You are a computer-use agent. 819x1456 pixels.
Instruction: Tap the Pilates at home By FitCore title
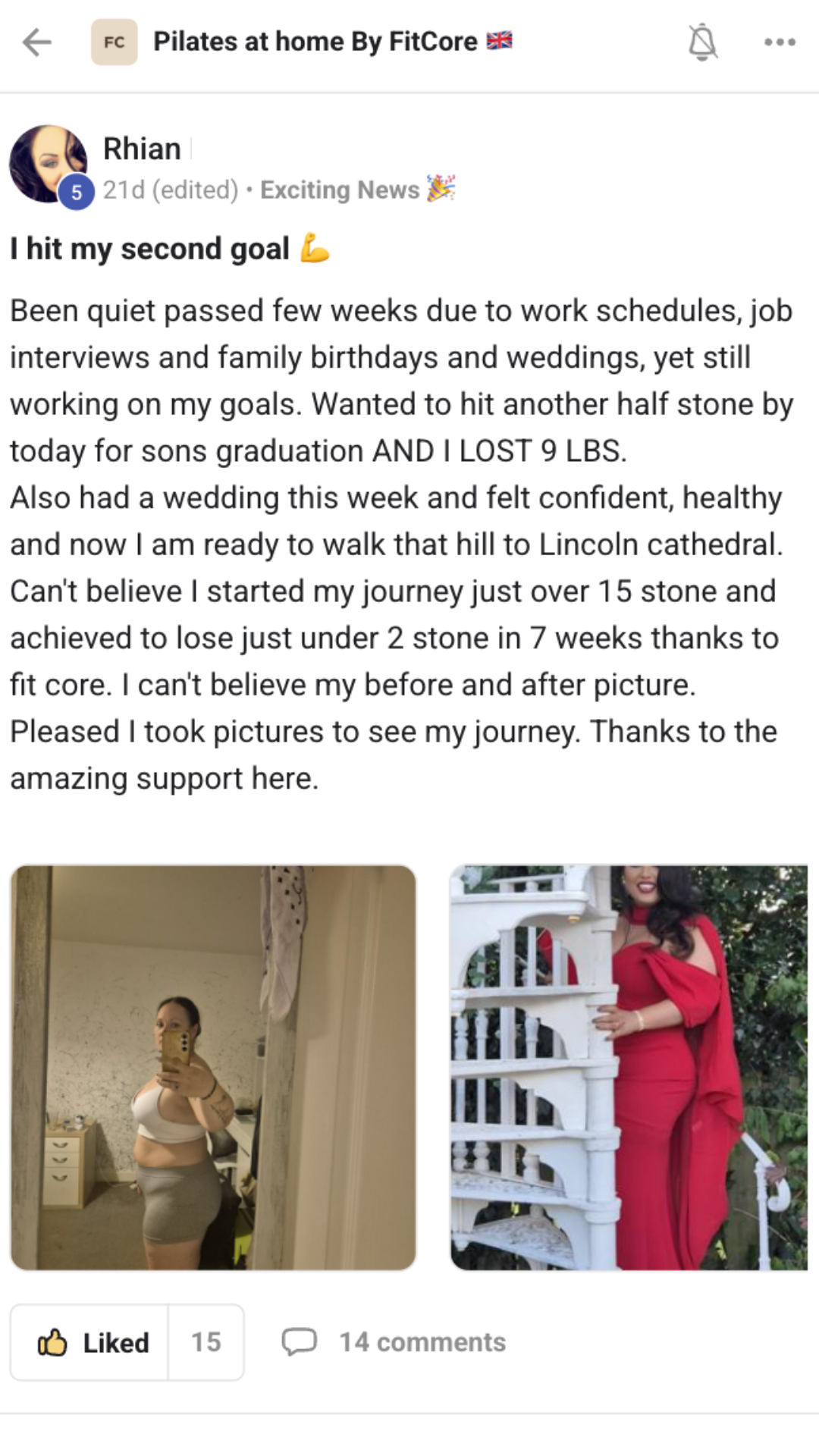[x=315, y=41]
